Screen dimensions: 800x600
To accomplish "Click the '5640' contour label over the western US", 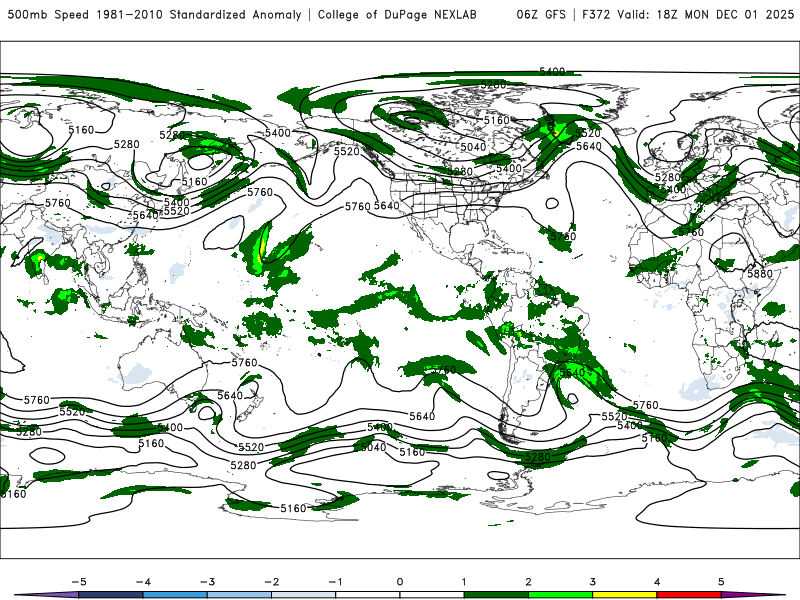I will coord(387,206).
